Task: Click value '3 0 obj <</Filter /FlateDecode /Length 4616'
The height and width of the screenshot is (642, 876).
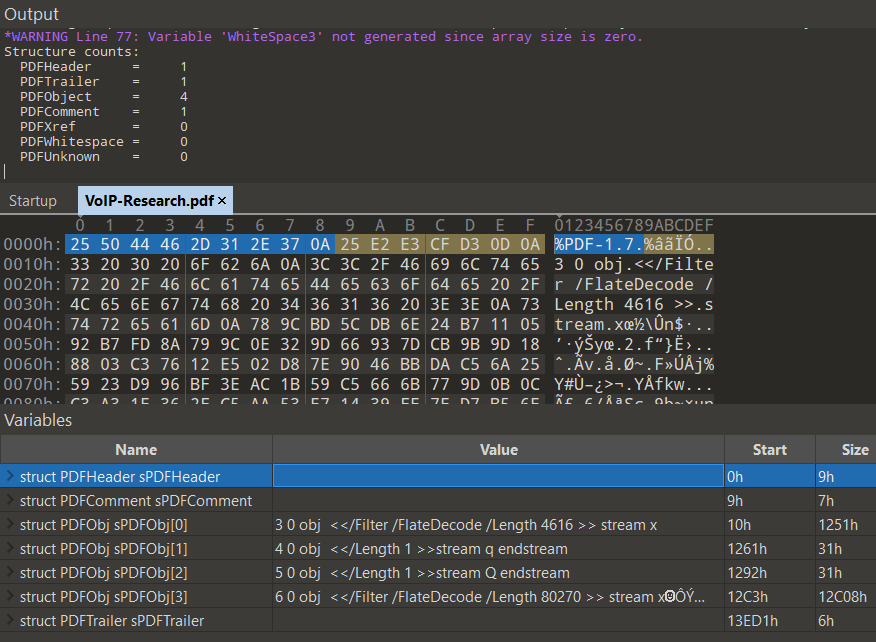Action: click(x=466, y=525)
